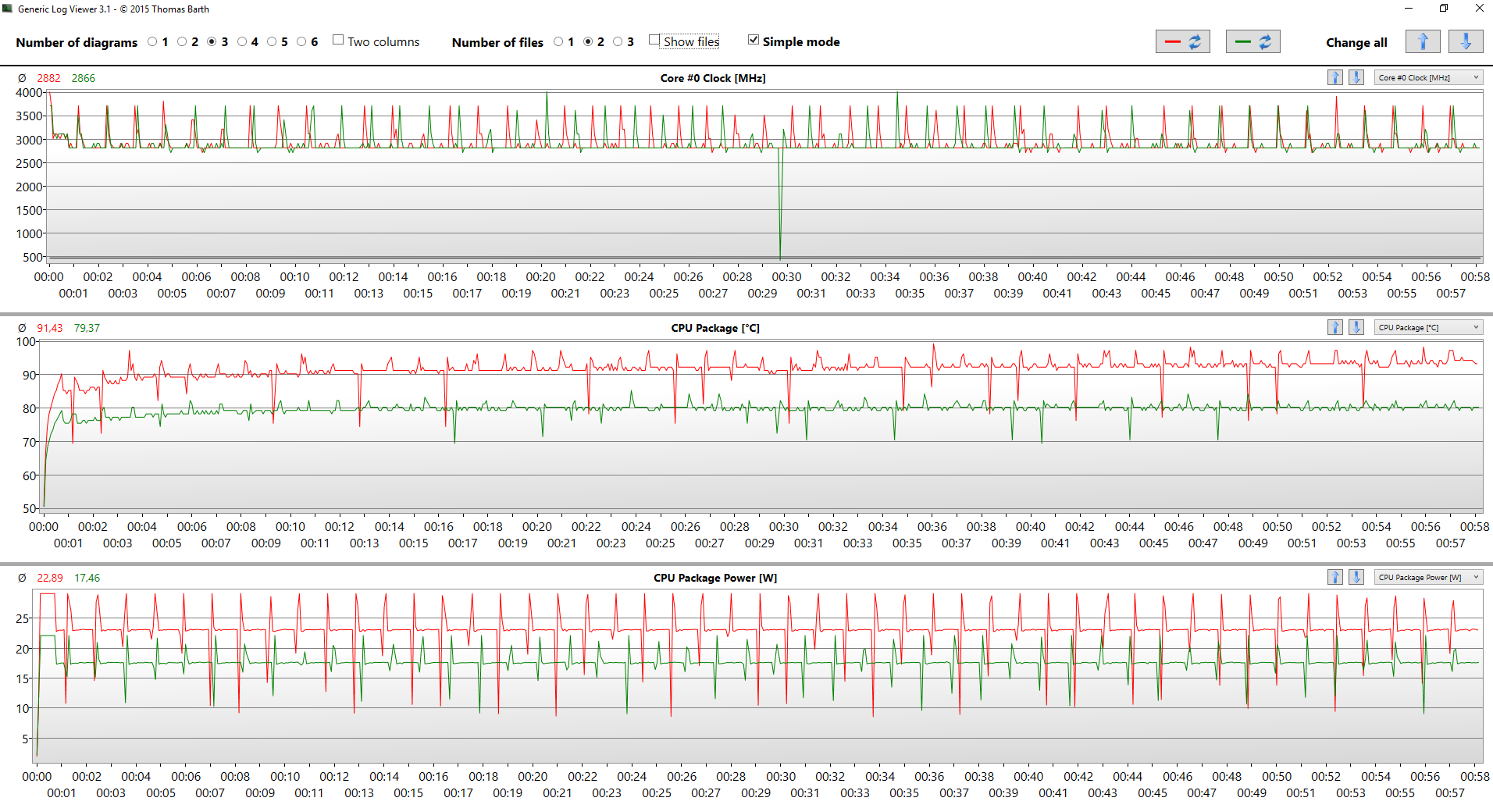Viewport: 1493px width, 812px height.
Task: Click up arrow on Core #0 Clock diagram
Action: (1335, 77)
